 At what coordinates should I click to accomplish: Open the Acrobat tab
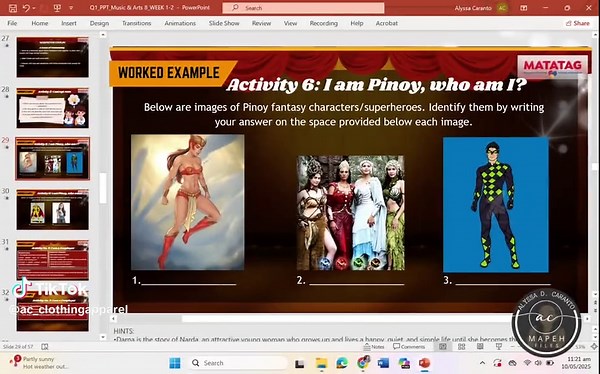387,23
